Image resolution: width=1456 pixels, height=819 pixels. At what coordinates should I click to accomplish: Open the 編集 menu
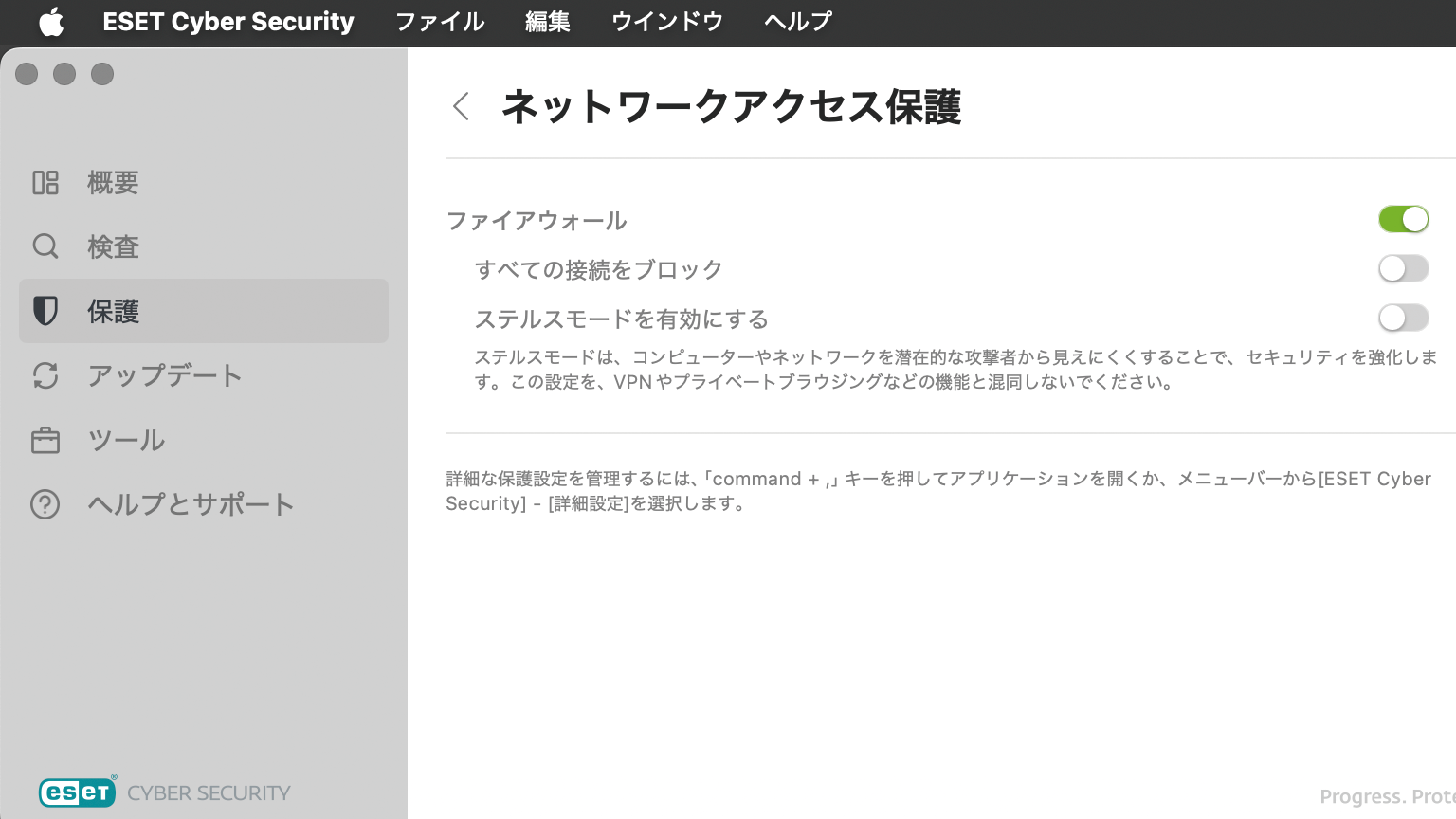click(x=548, y=22)
